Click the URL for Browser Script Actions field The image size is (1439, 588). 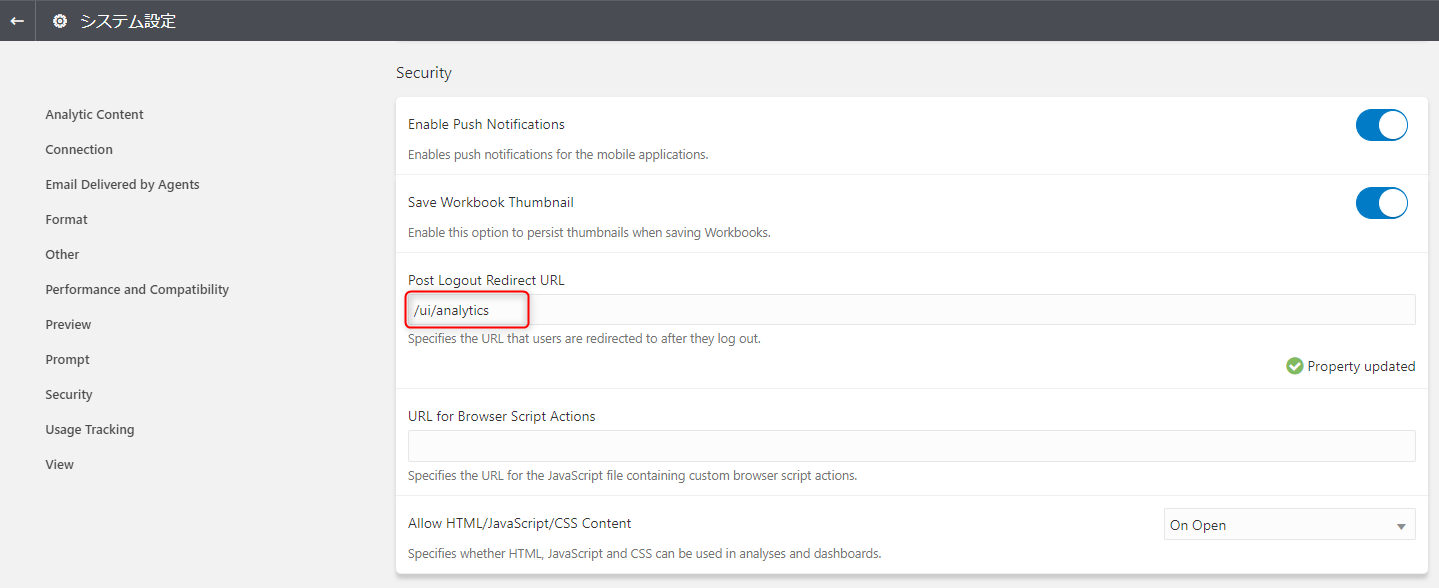click(911, 446)
